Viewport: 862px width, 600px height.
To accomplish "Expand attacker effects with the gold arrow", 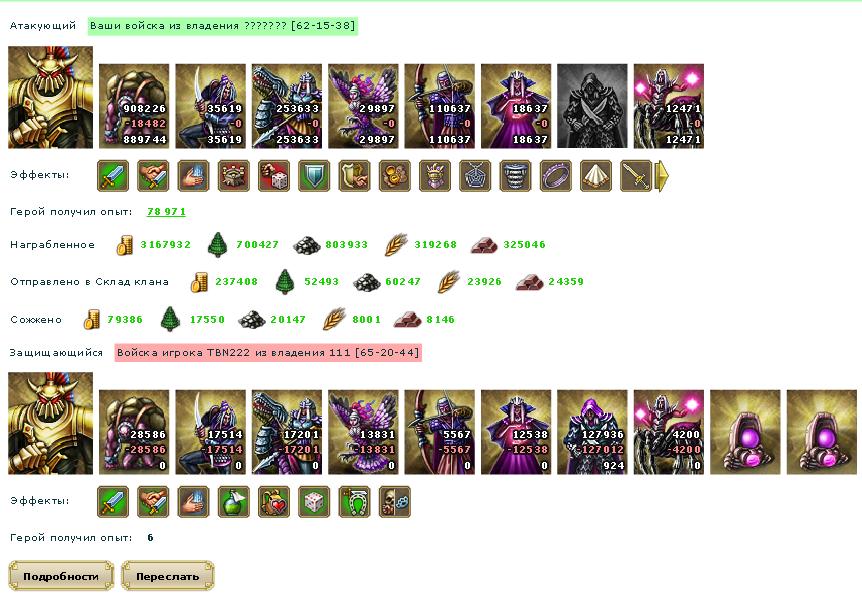I will [662, 176].
